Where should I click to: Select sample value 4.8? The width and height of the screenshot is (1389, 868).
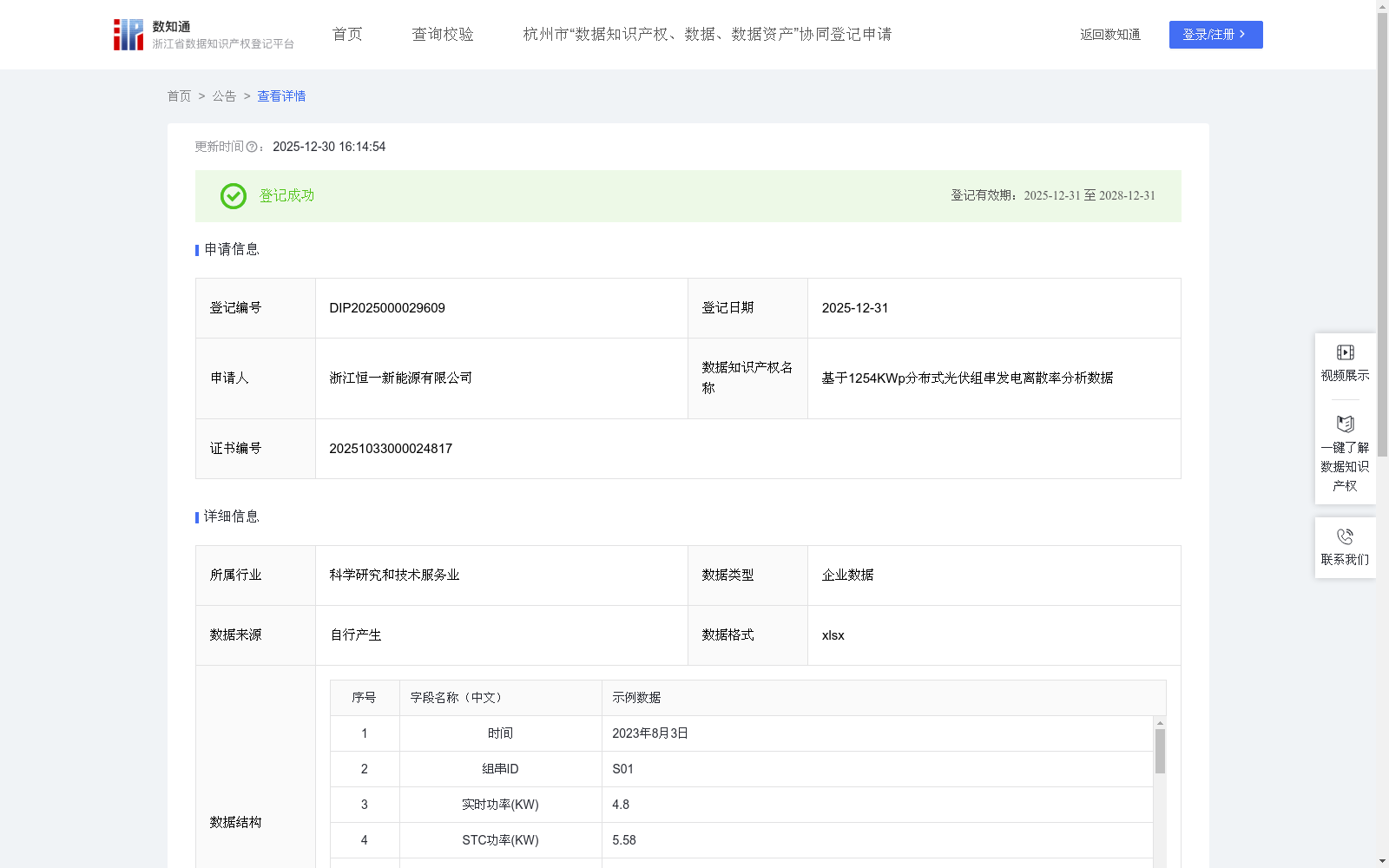(x=621, y=805)
